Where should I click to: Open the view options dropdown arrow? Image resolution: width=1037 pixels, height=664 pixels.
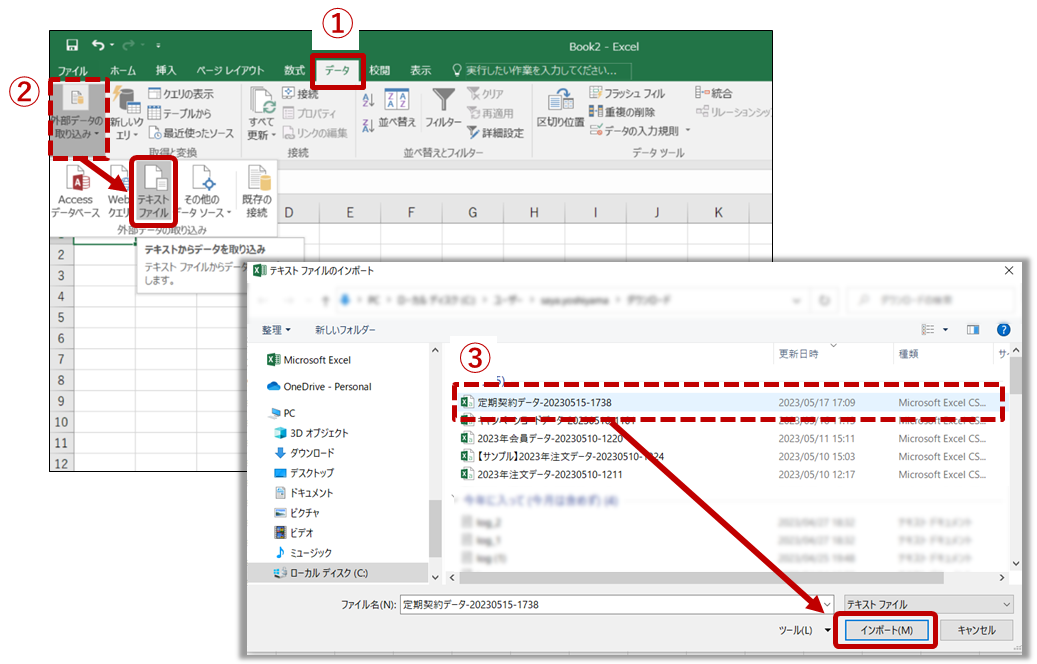(946, 329)
